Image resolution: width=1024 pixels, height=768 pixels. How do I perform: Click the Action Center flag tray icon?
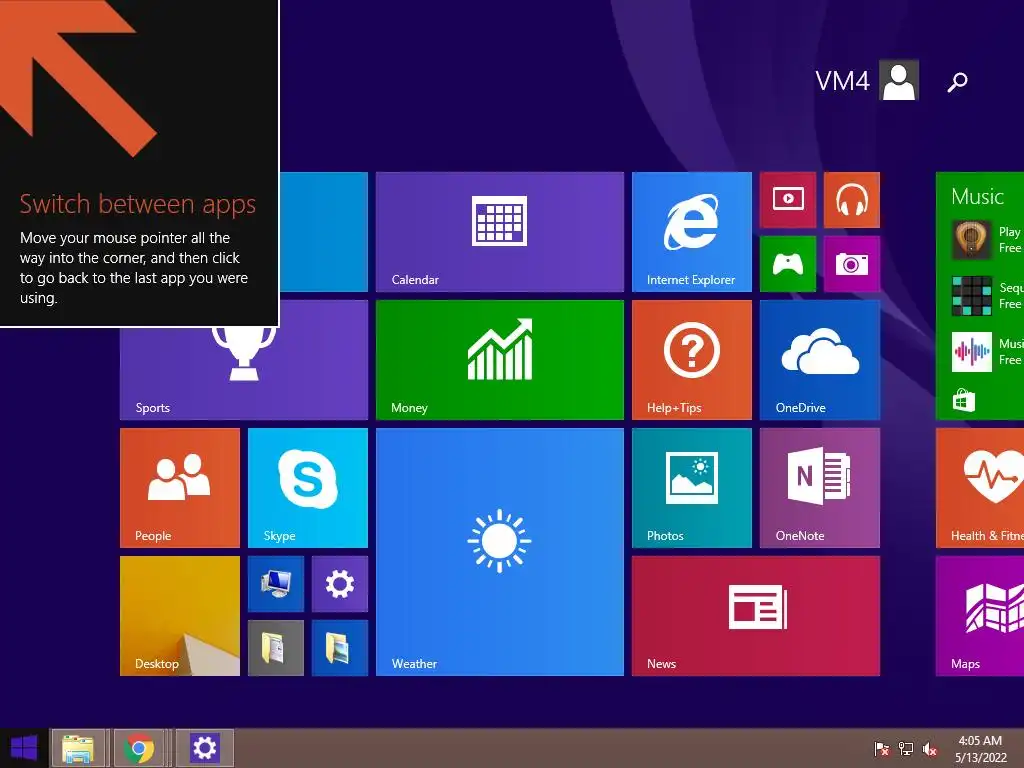pyautogui.click(x=881, y=748)
